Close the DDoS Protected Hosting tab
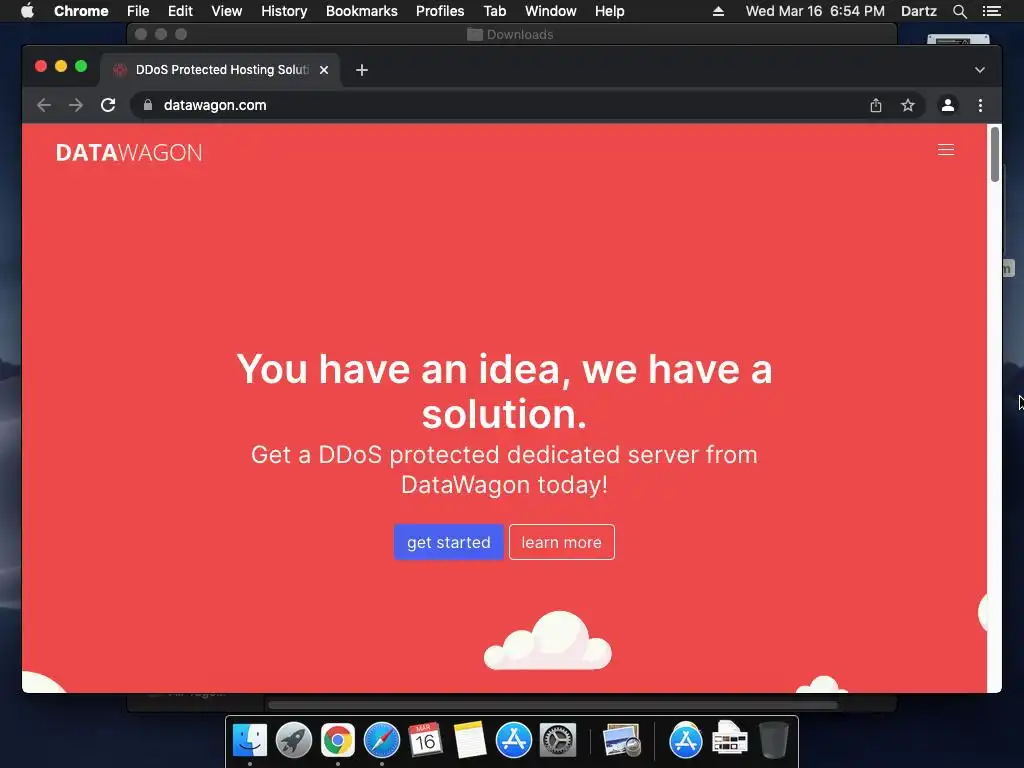1024x768 pixels. coord(324,70)
